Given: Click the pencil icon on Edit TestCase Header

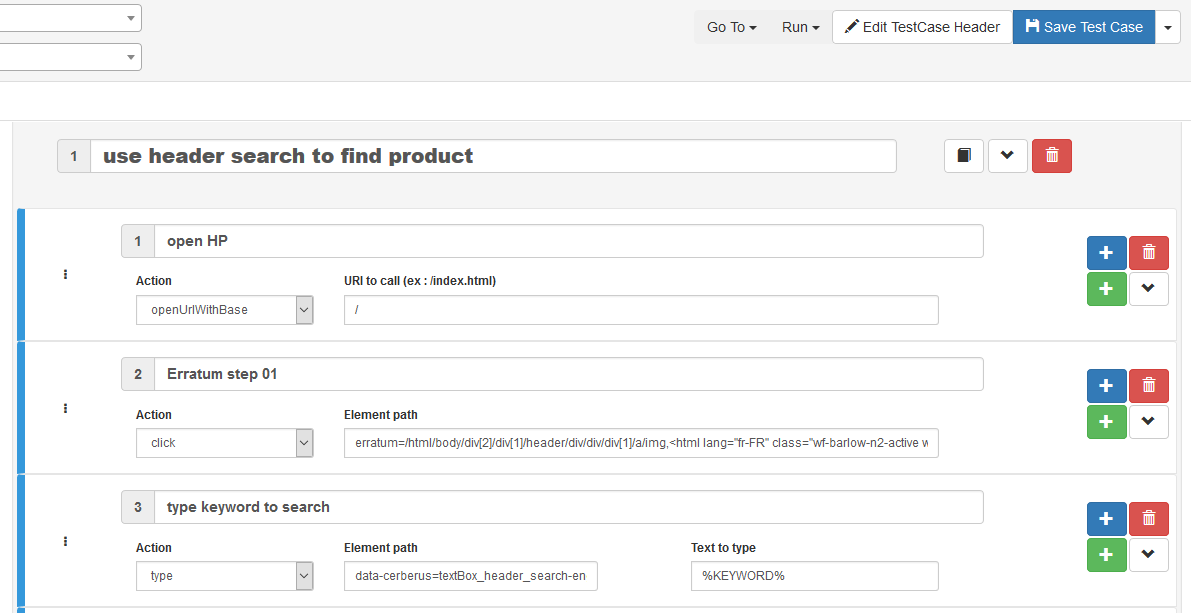Looking at the screenshot, I should point(851,27).
